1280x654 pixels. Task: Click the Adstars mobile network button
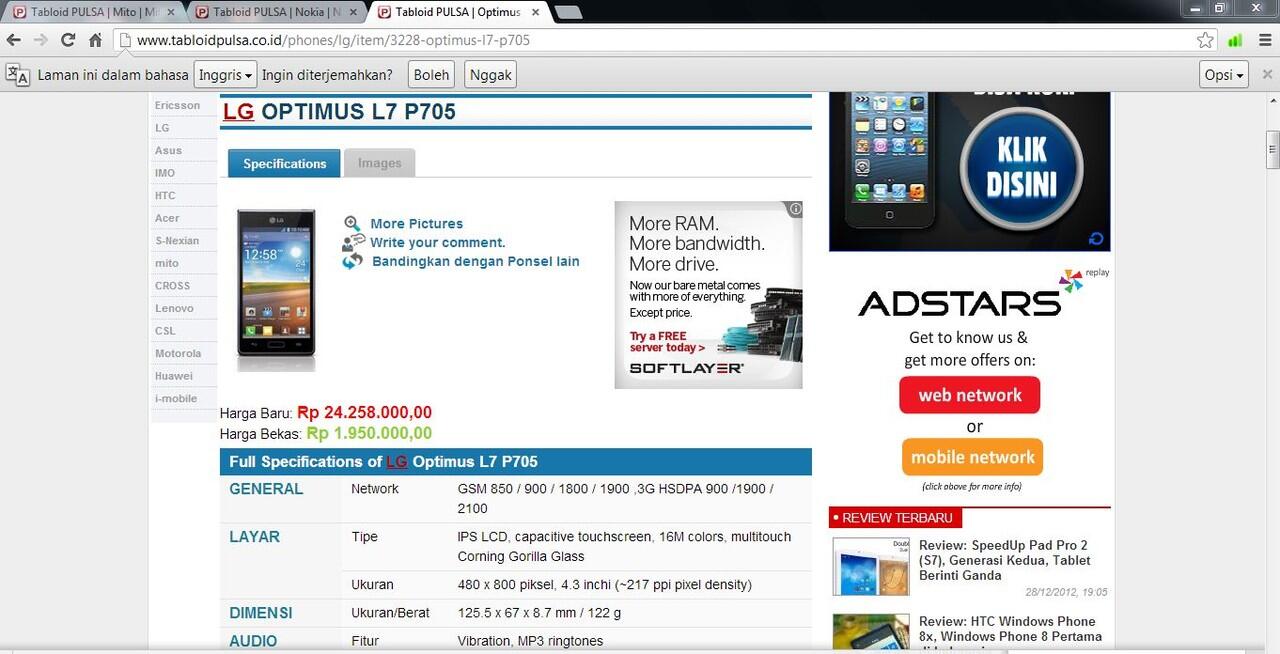tap(972, 457)
